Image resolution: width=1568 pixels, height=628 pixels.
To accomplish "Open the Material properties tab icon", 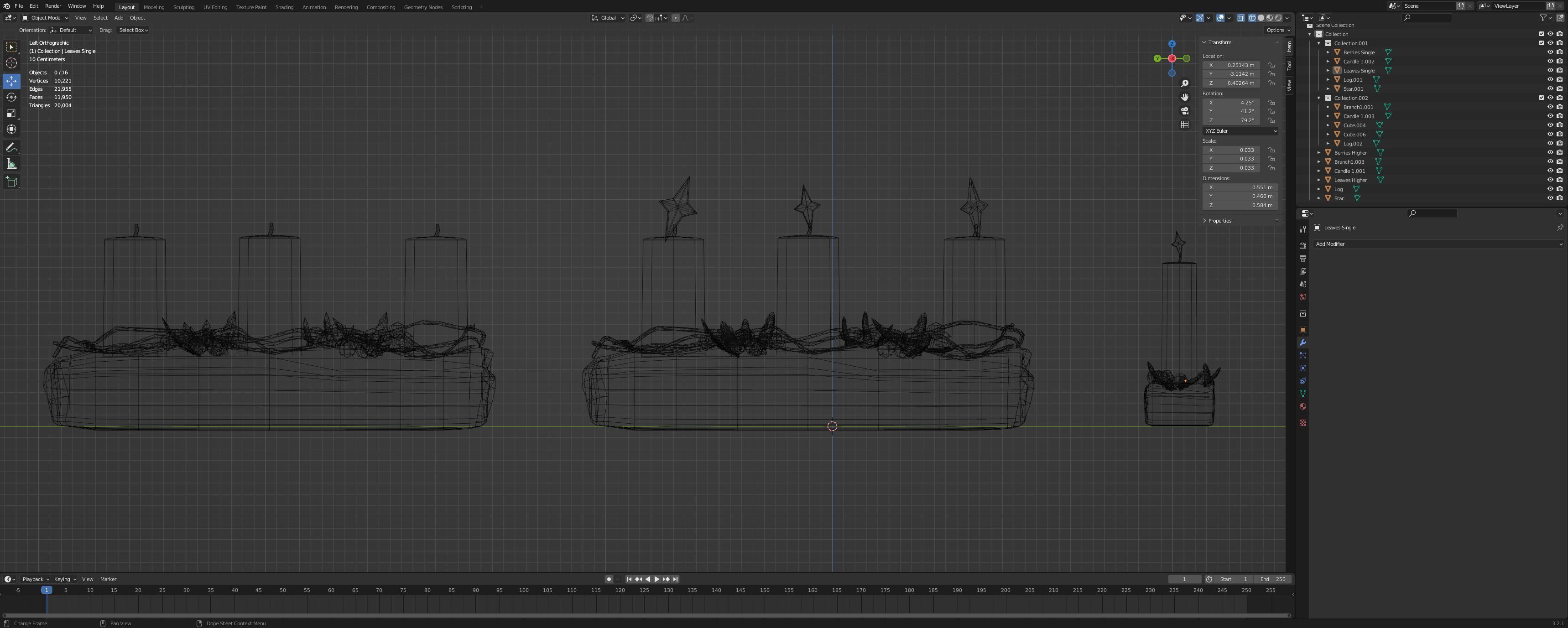I will pyautogui.click(x=1302, y=406).
